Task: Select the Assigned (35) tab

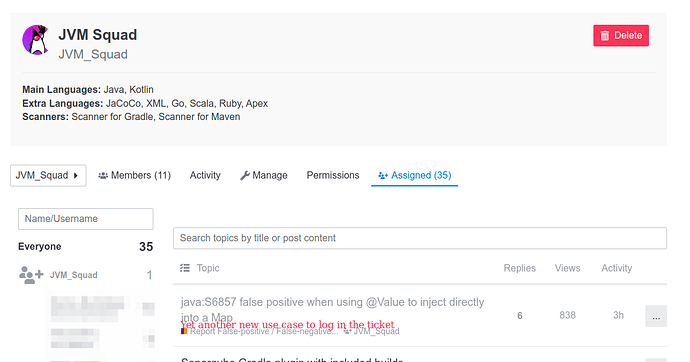Action: point(415,176)
